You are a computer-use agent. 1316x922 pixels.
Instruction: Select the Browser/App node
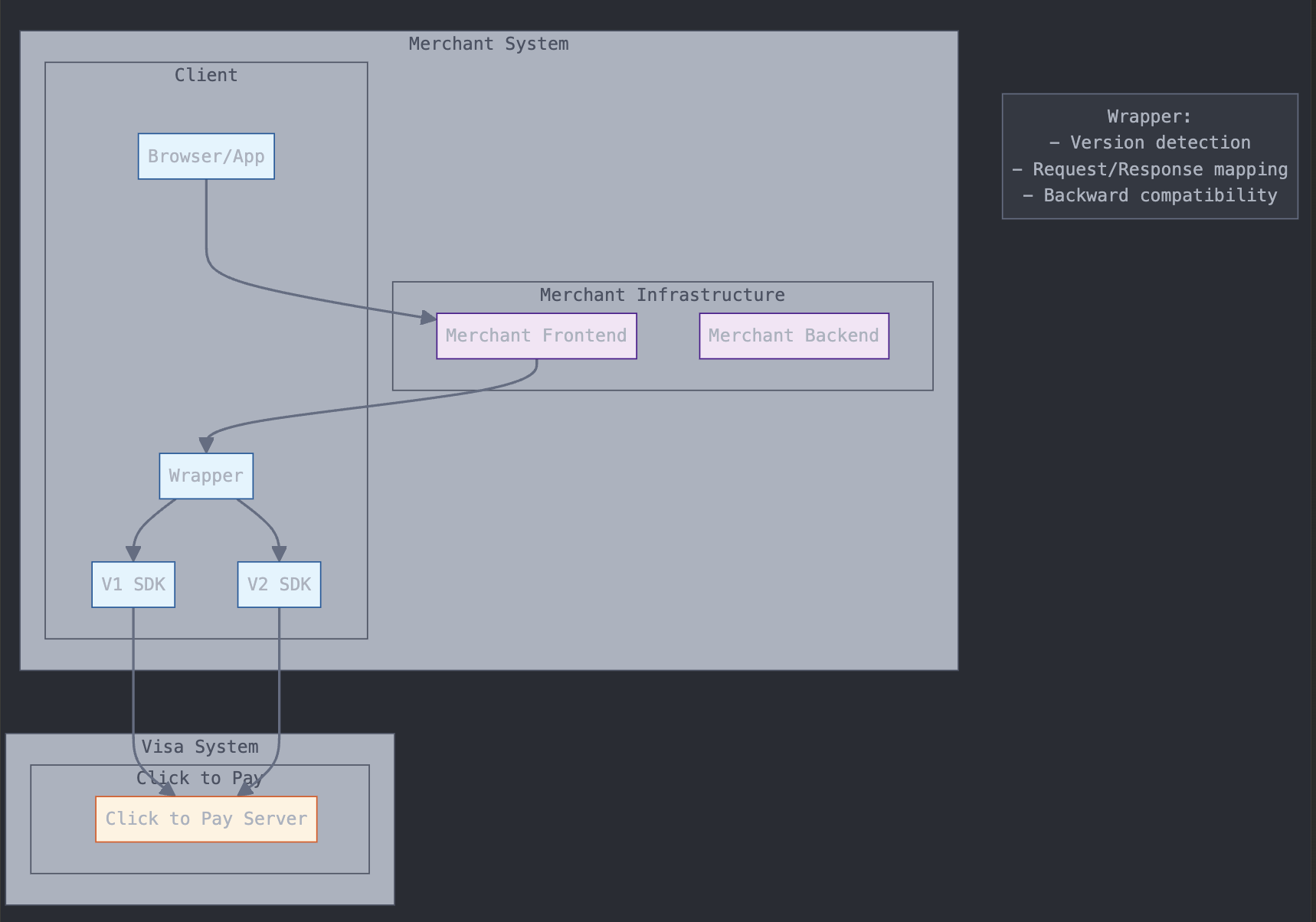click(205, 156)
